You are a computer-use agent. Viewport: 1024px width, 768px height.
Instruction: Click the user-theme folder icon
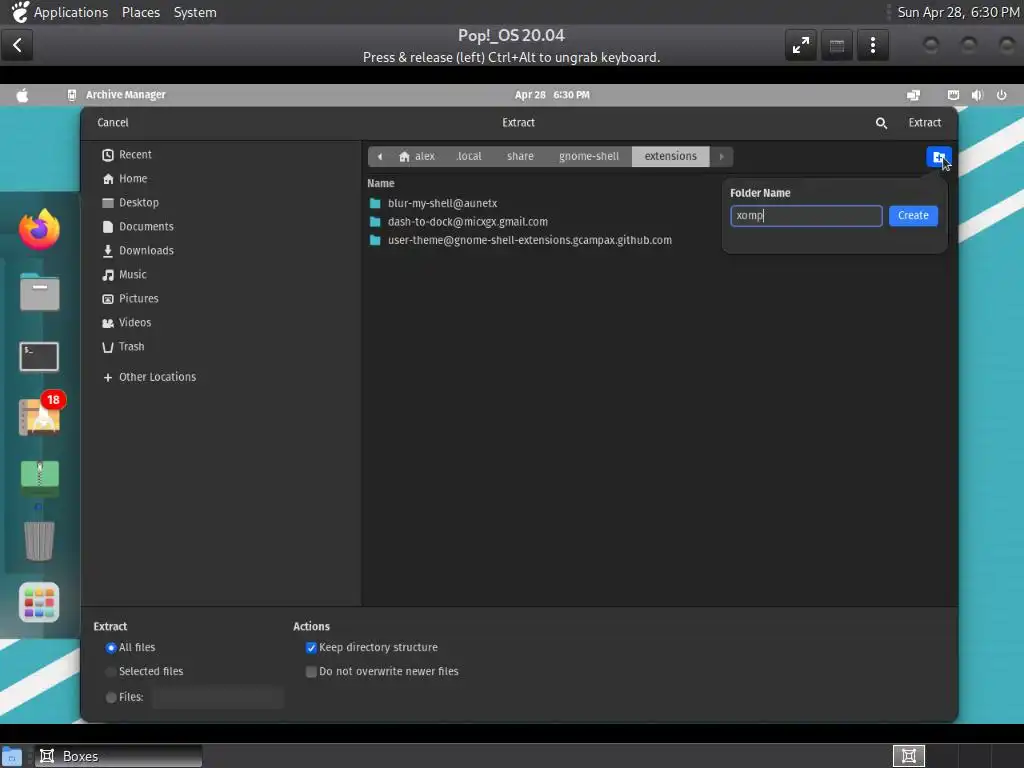click(x=375, y=240)
